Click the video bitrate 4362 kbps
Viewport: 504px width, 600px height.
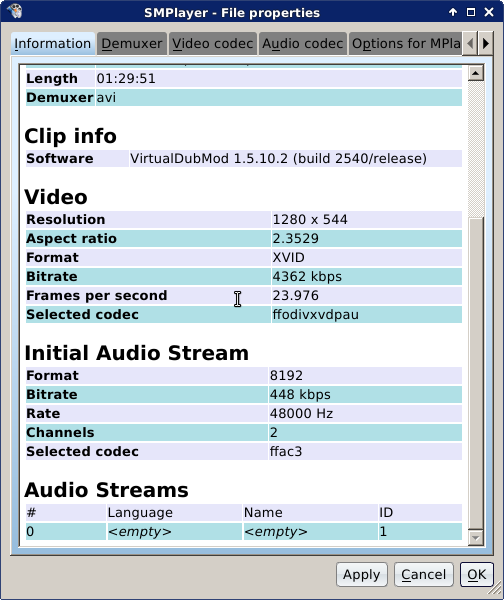point(307,277)
